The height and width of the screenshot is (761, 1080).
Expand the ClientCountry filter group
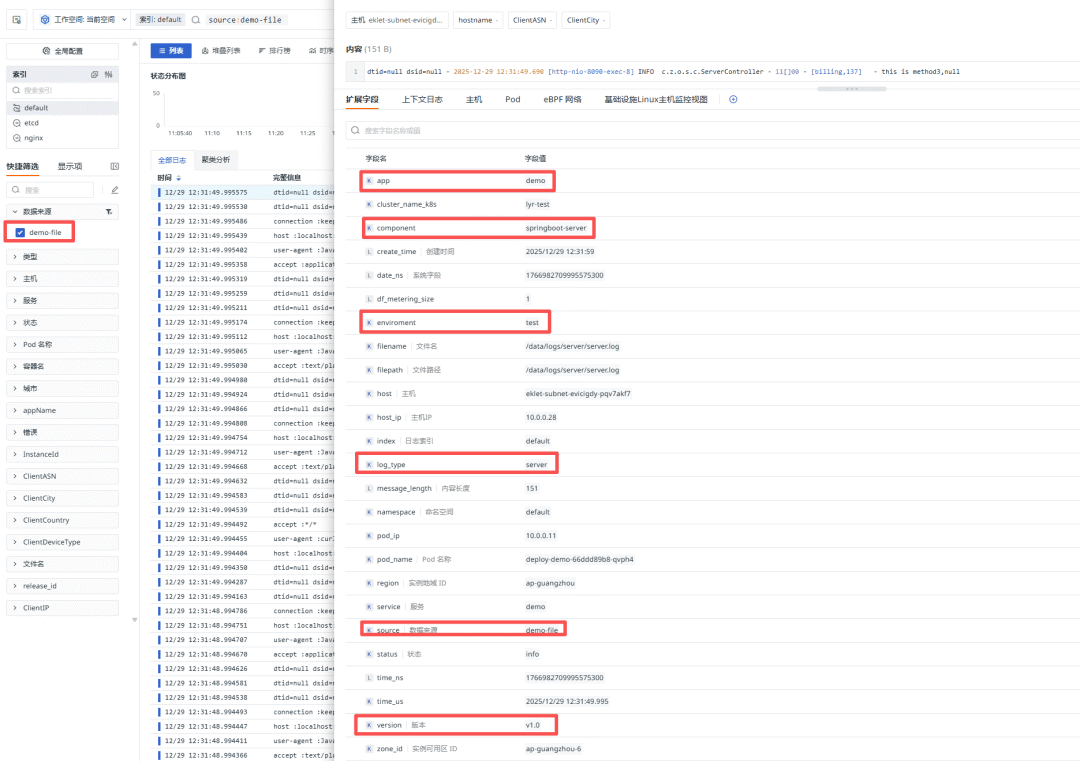[63, 520]
